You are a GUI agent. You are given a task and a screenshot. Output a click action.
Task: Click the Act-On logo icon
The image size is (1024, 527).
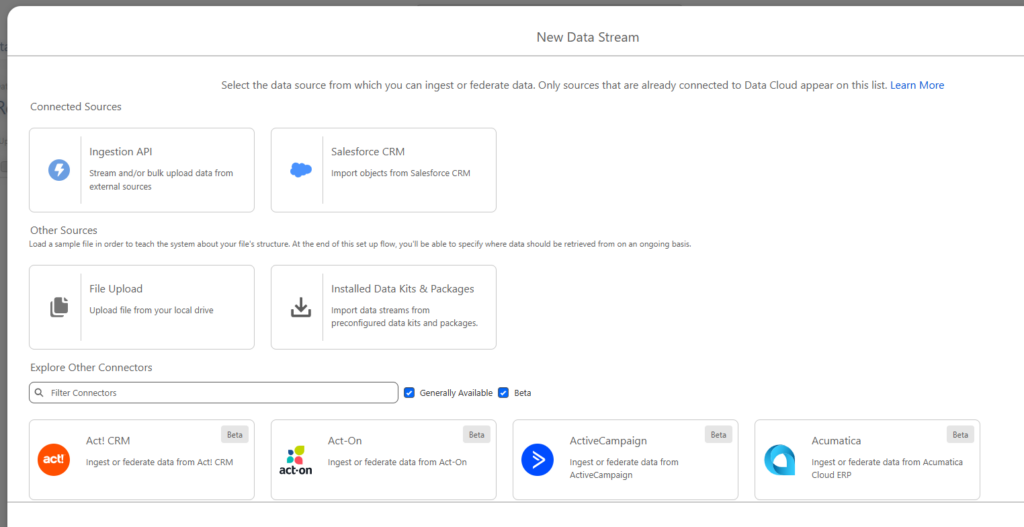[x=295, y=460]
